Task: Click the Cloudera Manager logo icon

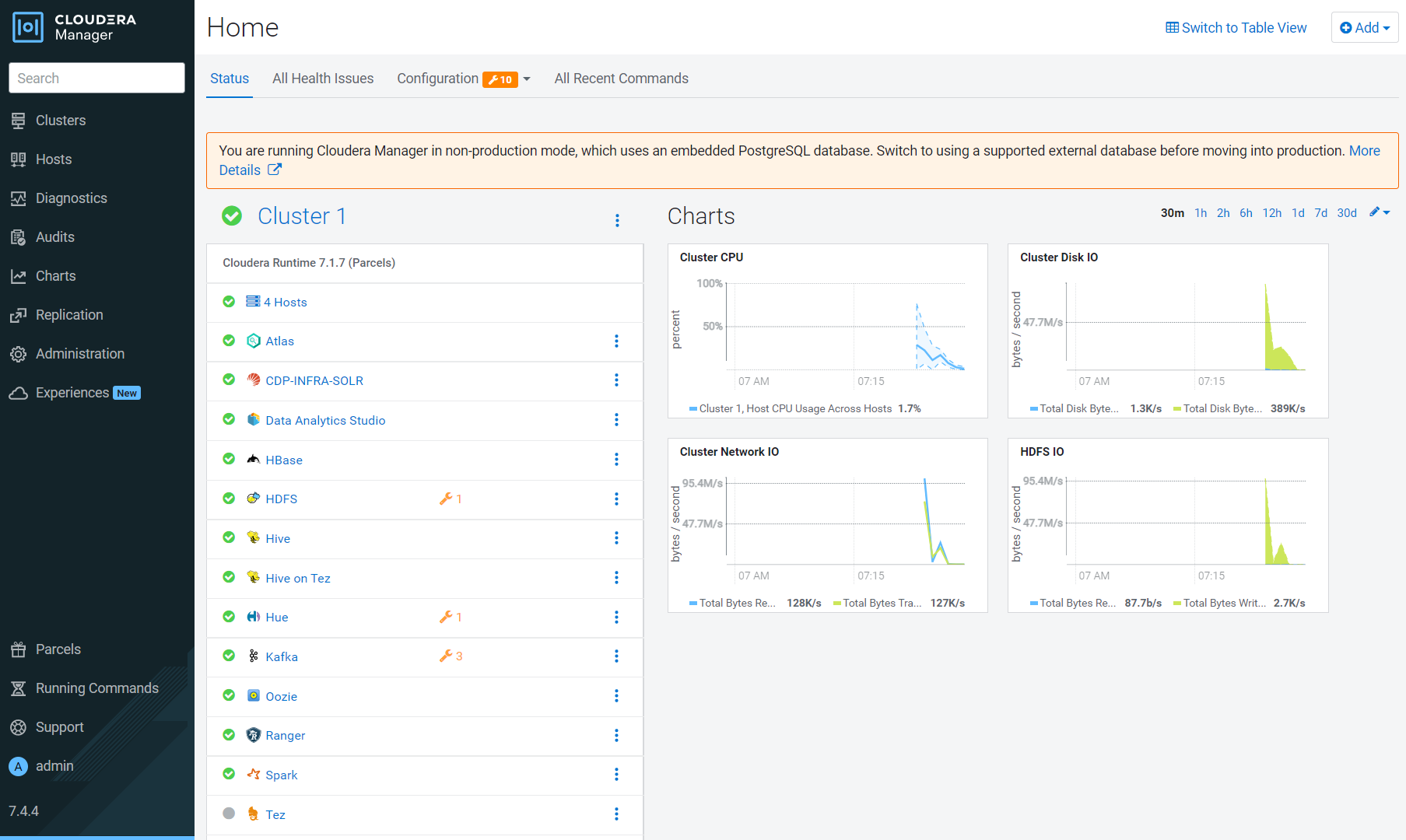Action: tap(28, 27)
